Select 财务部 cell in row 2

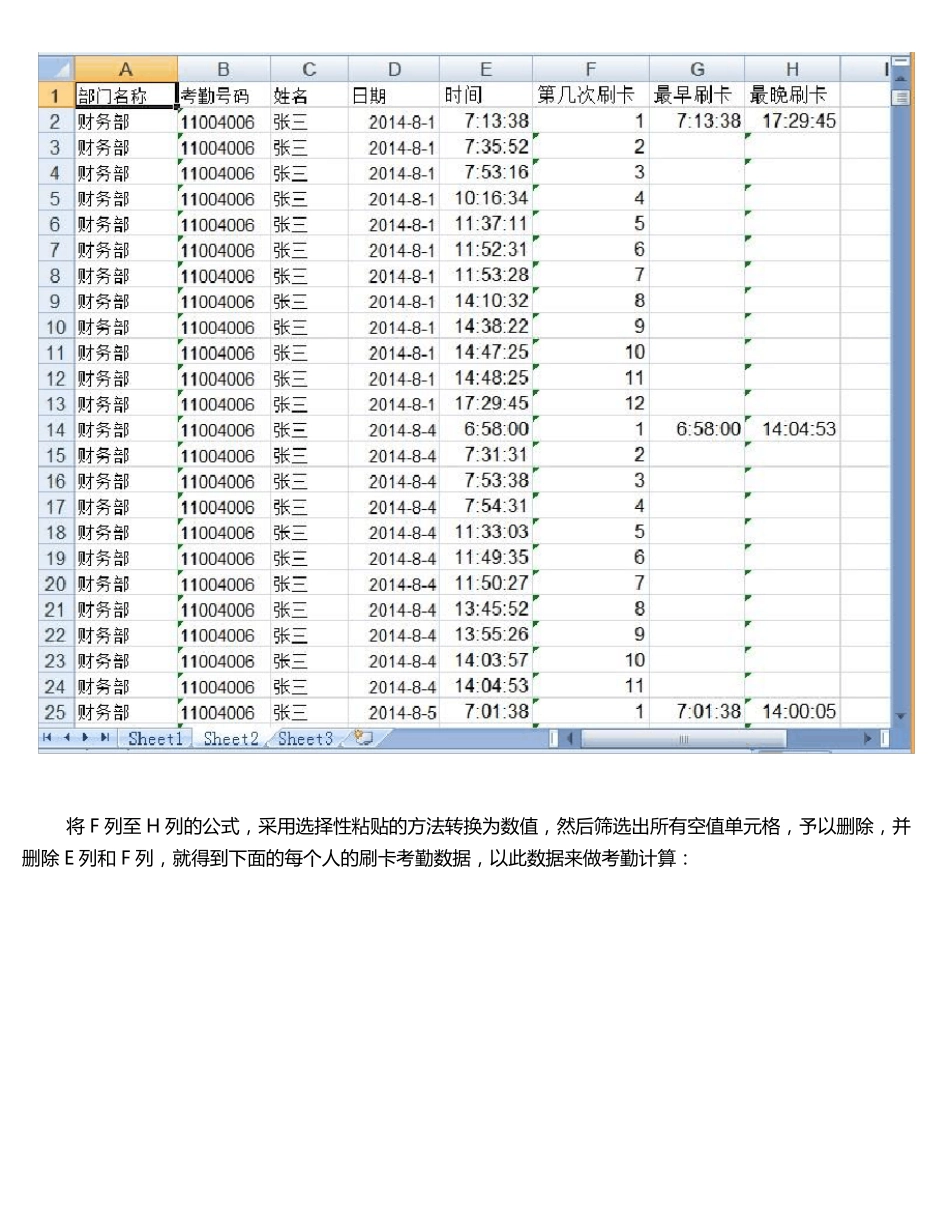pos(126,121)
